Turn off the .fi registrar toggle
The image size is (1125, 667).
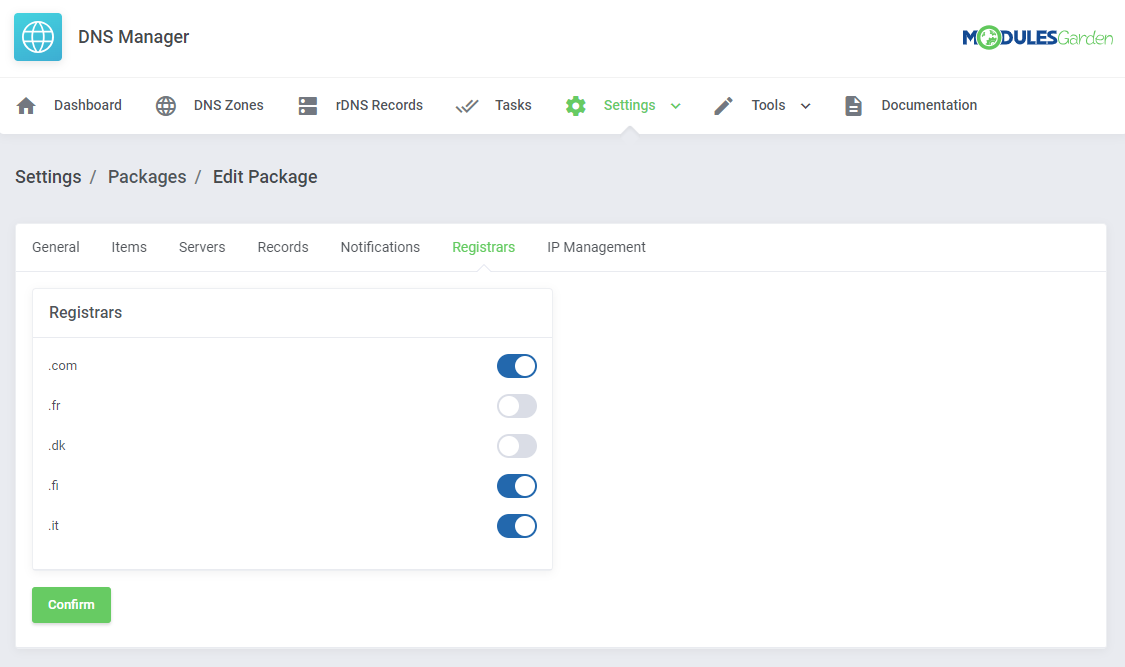point(517,486)
